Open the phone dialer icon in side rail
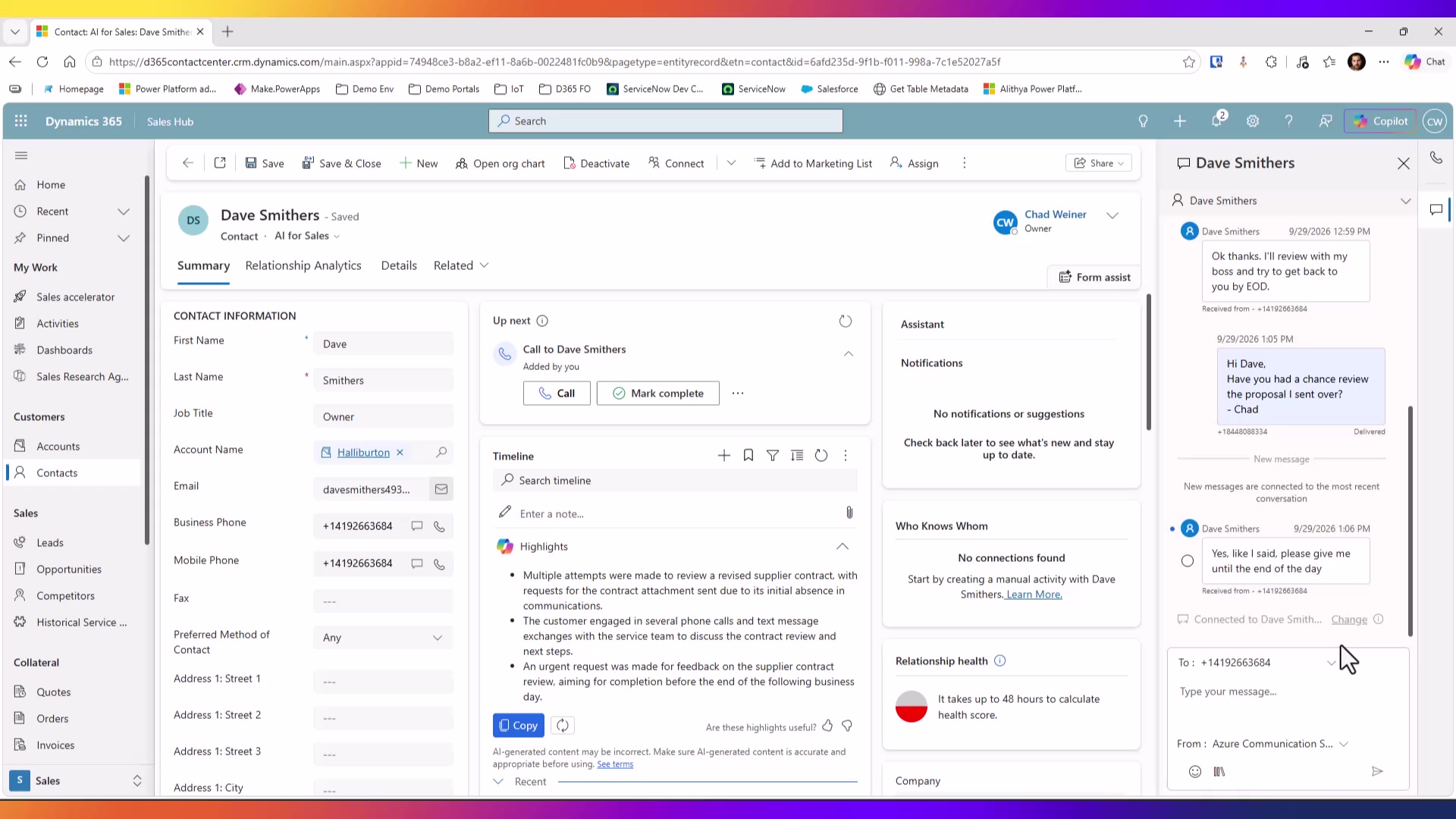1456x819 pixels. point(1436,158)
